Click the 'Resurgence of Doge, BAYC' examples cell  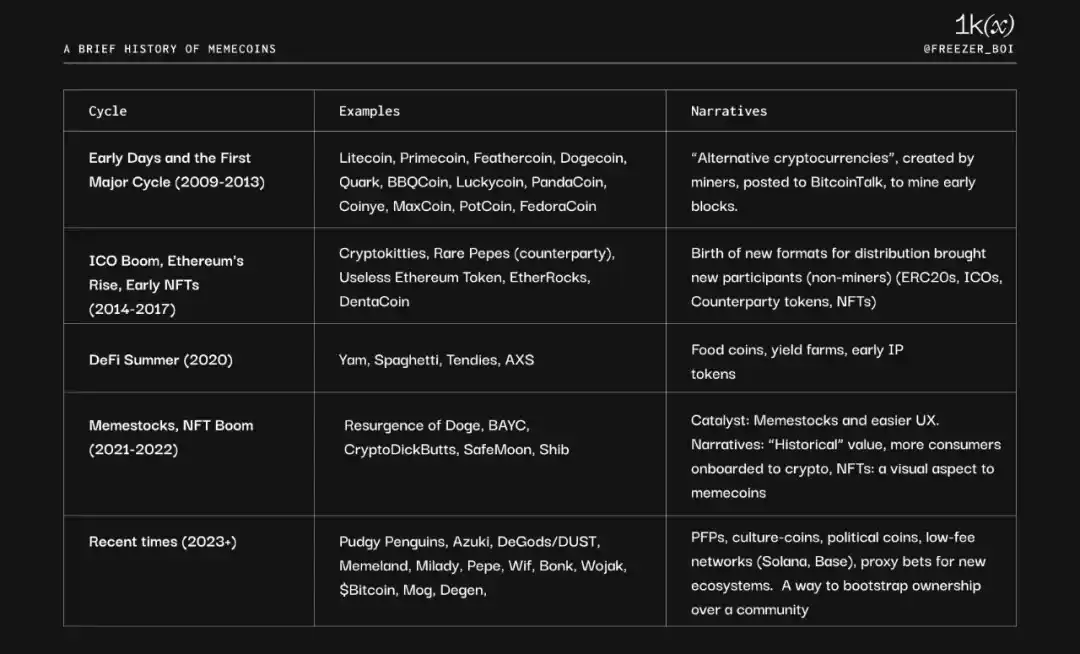(x=456, y=437)
